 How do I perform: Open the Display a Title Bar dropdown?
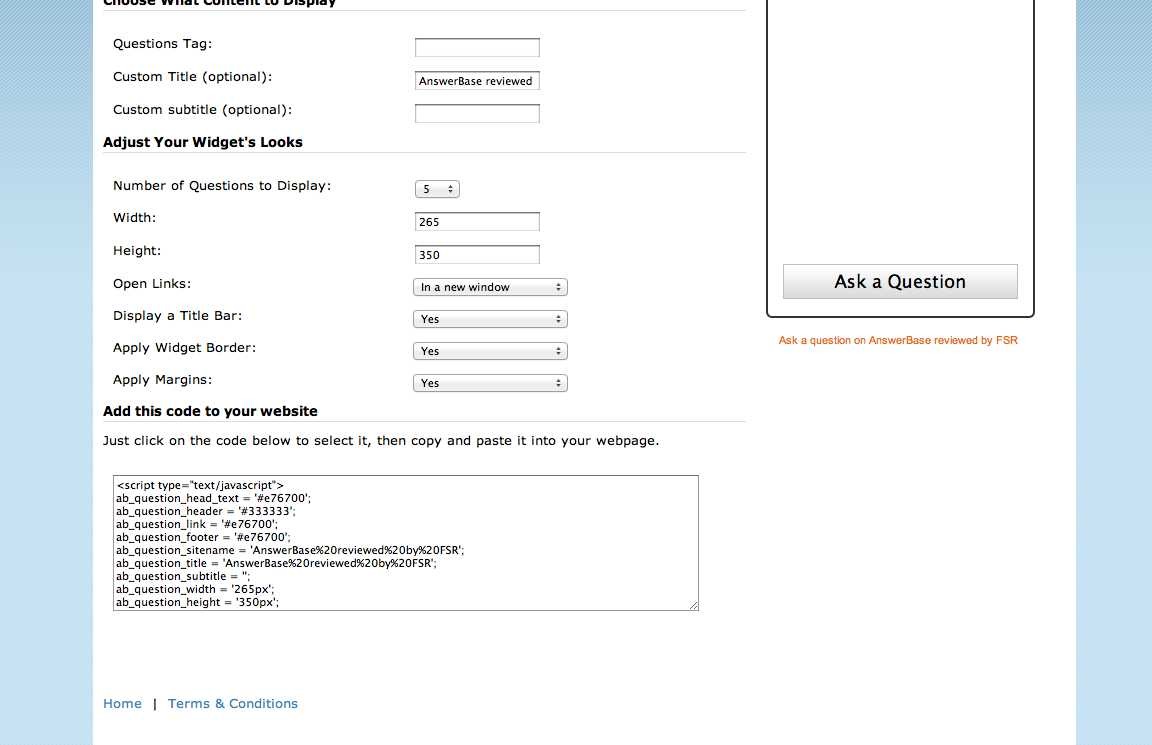click(490, 319)
